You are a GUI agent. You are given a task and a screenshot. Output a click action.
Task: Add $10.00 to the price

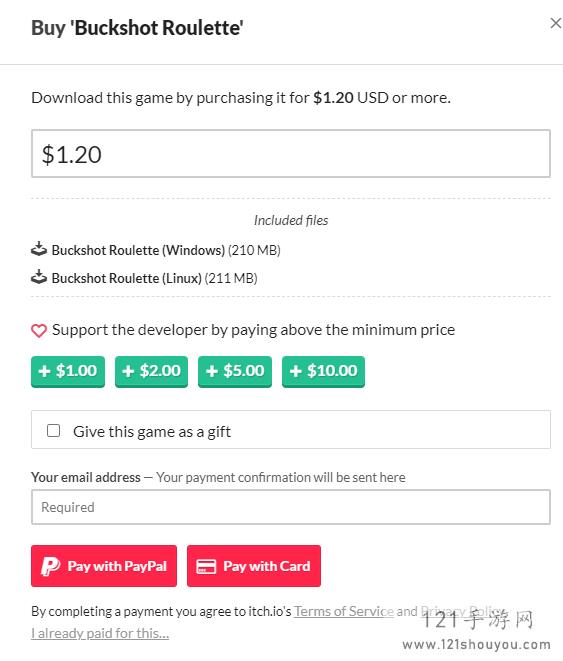pos(323,371)
